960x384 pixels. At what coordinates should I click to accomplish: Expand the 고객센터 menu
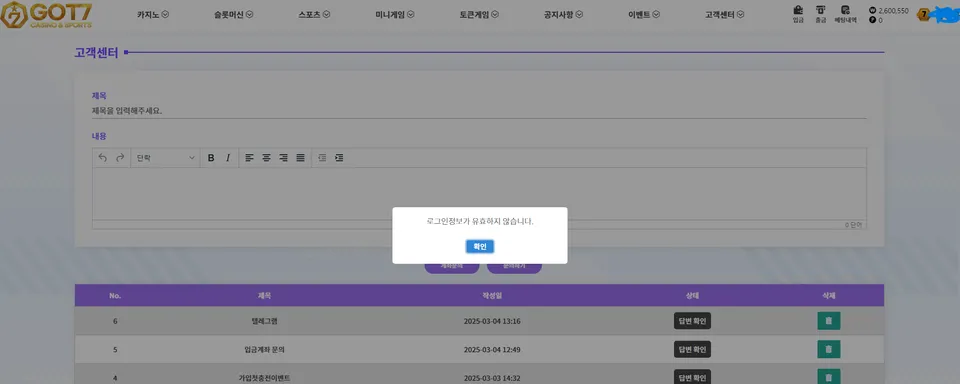tap(725, 15)
